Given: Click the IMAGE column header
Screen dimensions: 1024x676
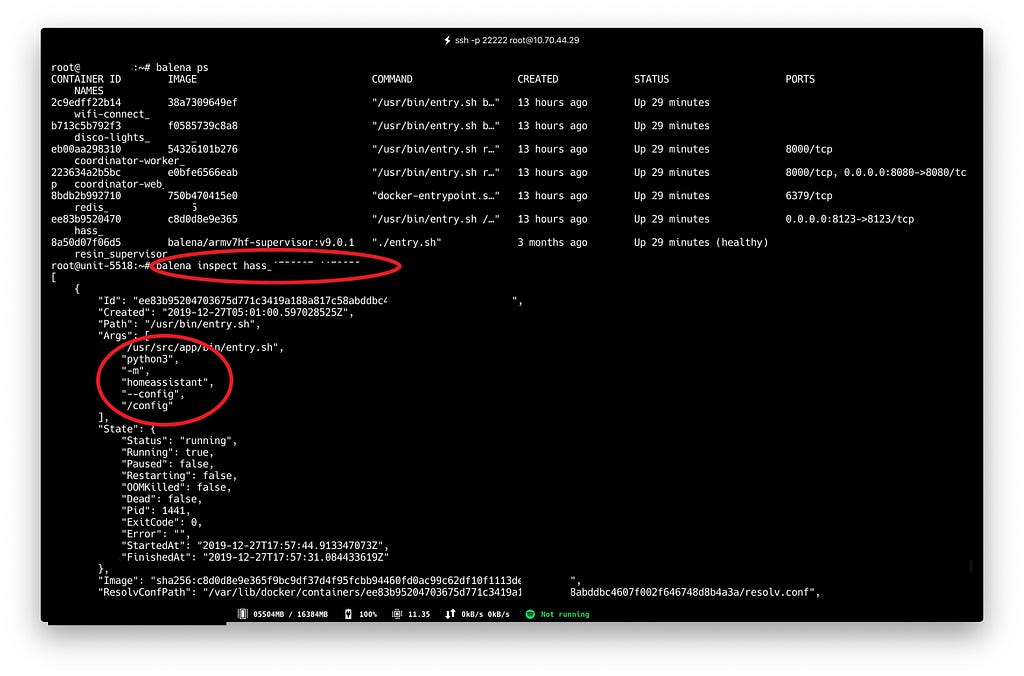Looking at the screenshot, I should tap(182, 79).
